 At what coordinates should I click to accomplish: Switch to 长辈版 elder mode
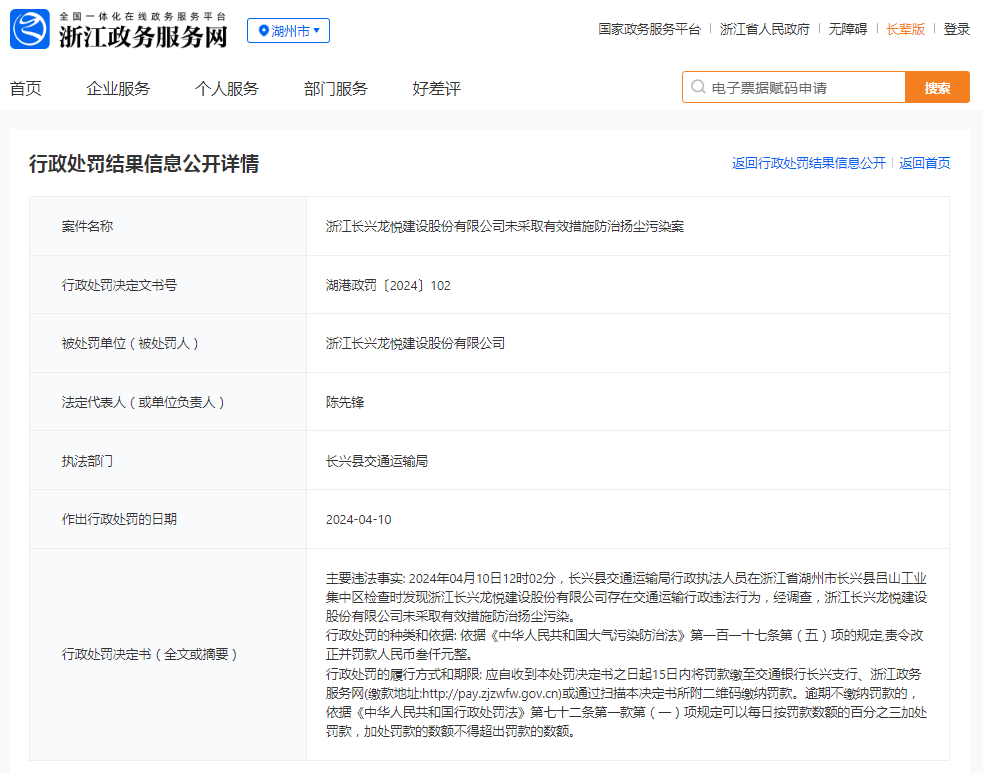(905, 29)
